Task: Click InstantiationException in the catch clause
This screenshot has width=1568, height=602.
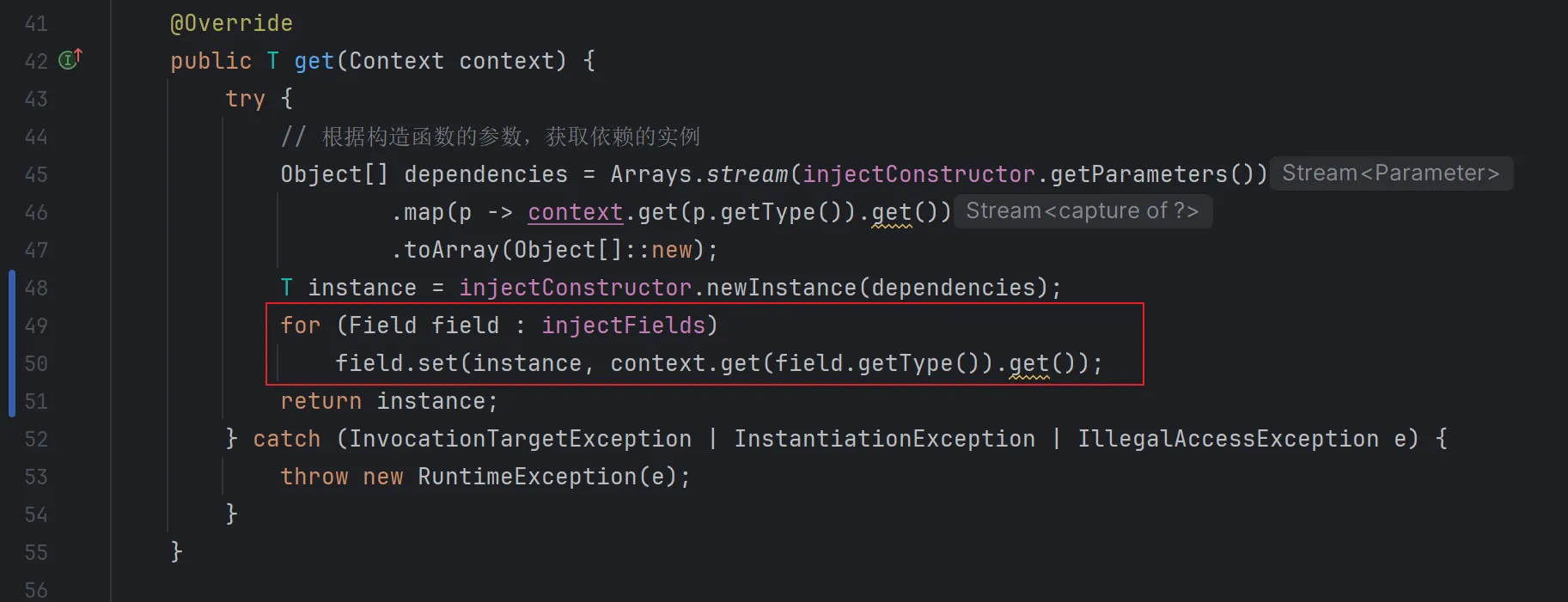Action: 884,439
